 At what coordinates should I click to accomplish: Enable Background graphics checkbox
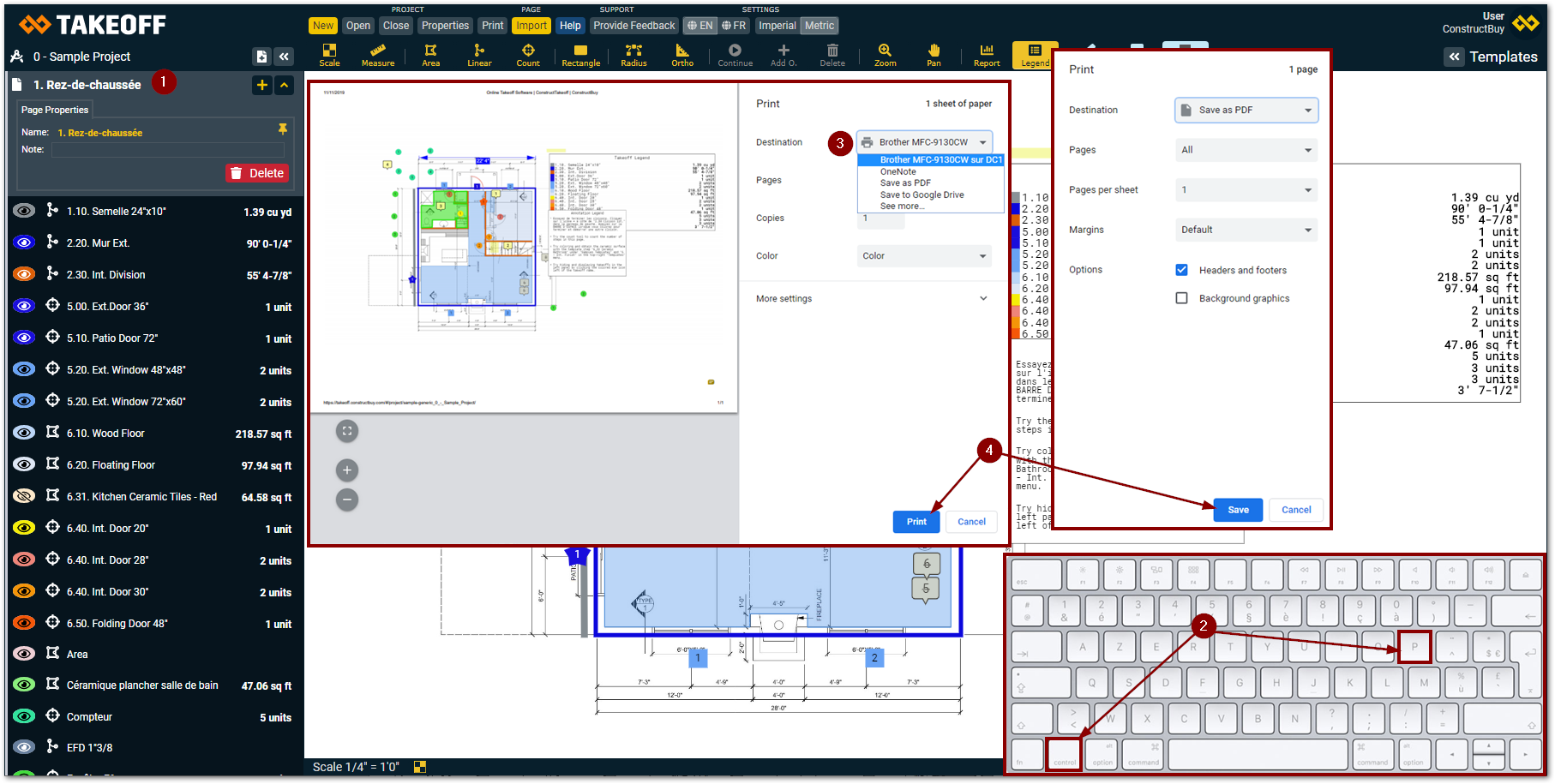click(x=1182, y=298)
